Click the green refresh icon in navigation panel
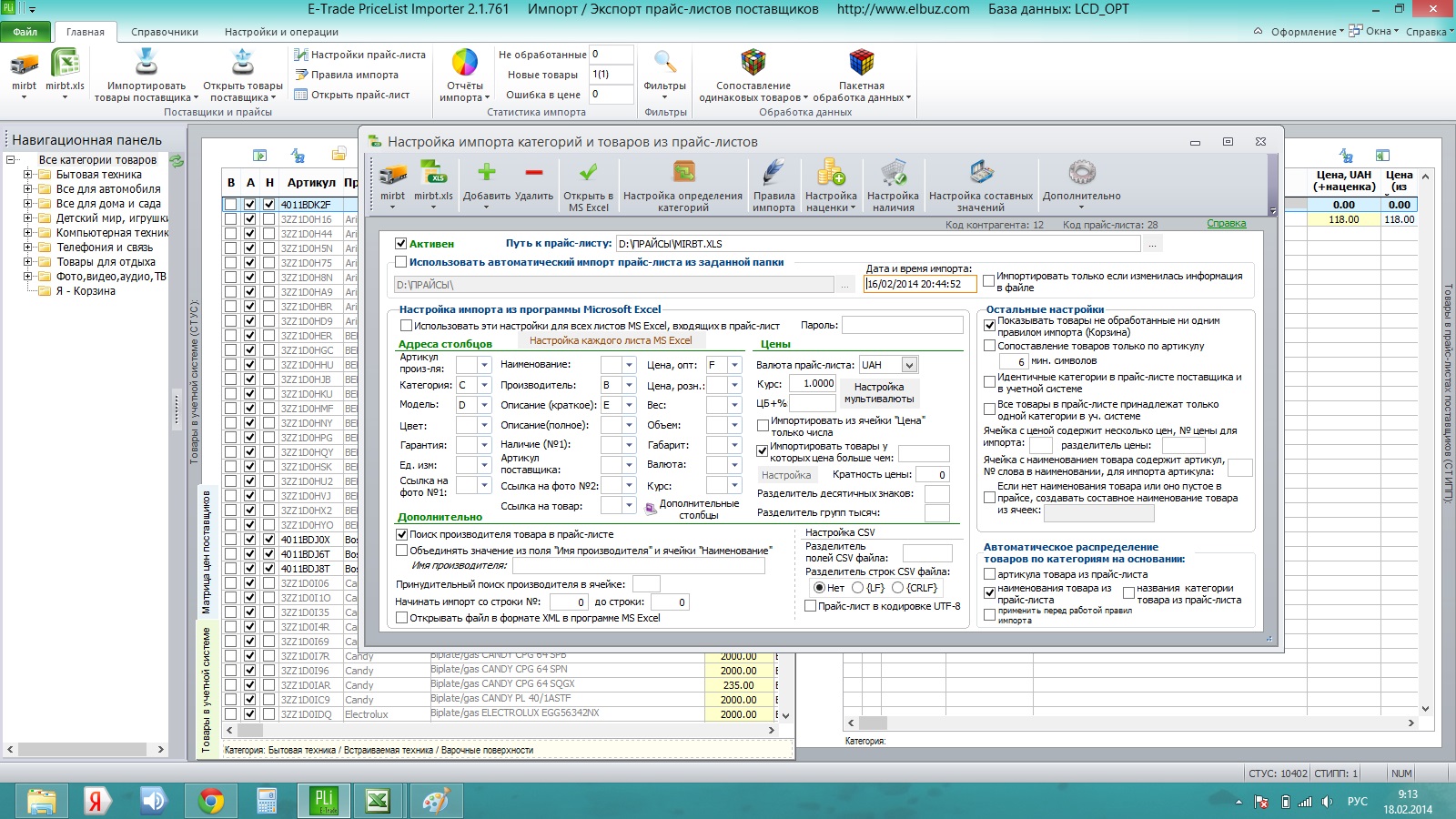Screen dimensions: 1456x819 point(177,160)
